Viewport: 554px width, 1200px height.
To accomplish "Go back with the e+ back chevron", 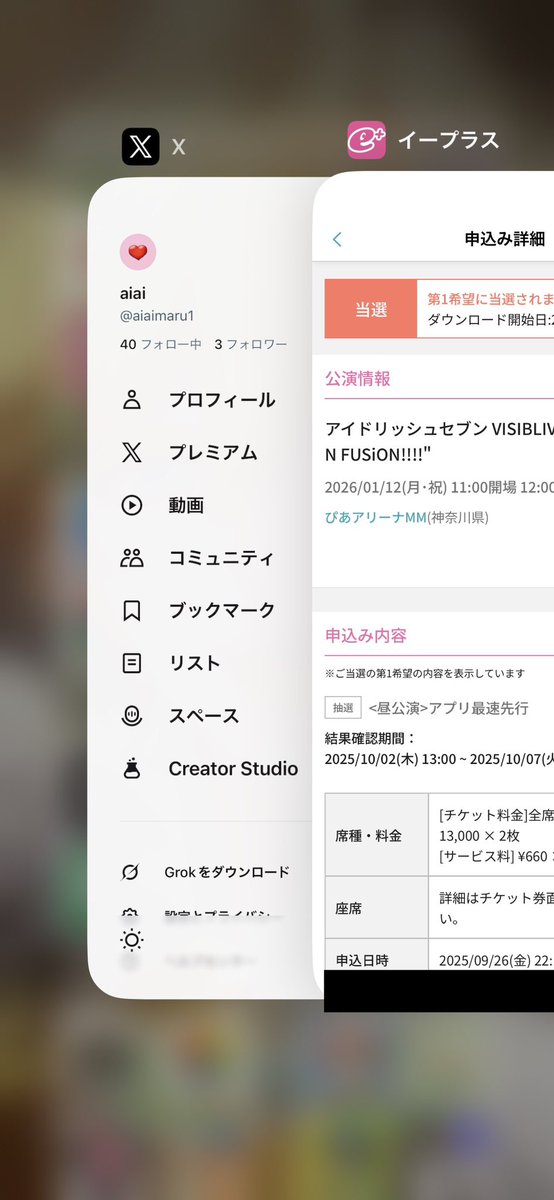I will tap(337, 239).
